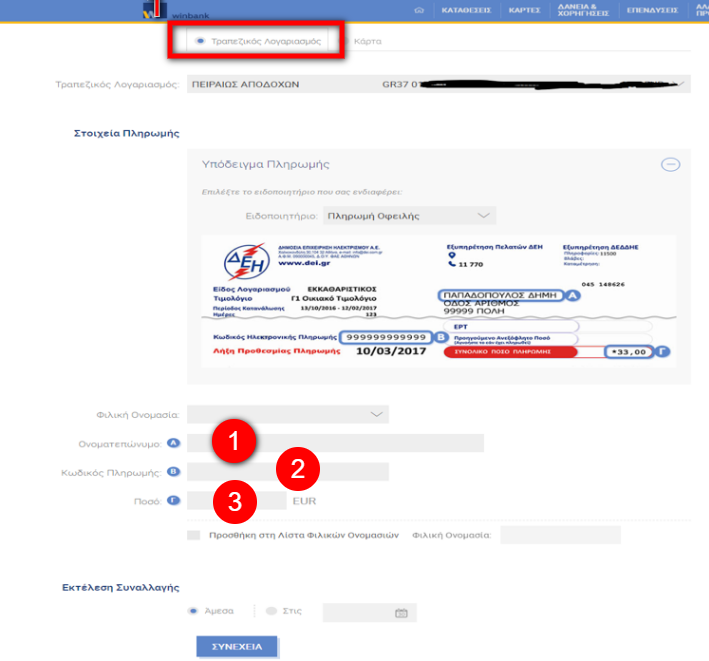Click the blue B badge beside Κωδικός Πληρωμής
This screenshot has height=661, width=709.
point(173,472)
